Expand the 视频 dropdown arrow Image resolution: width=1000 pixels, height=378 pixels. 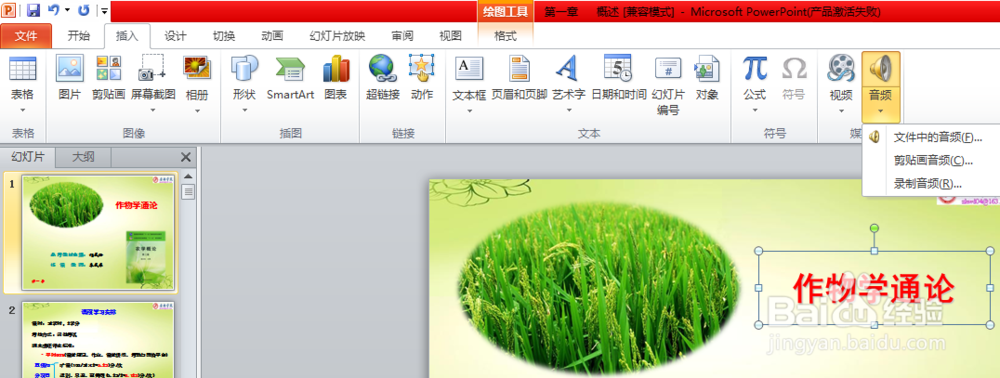click(841, 110)
